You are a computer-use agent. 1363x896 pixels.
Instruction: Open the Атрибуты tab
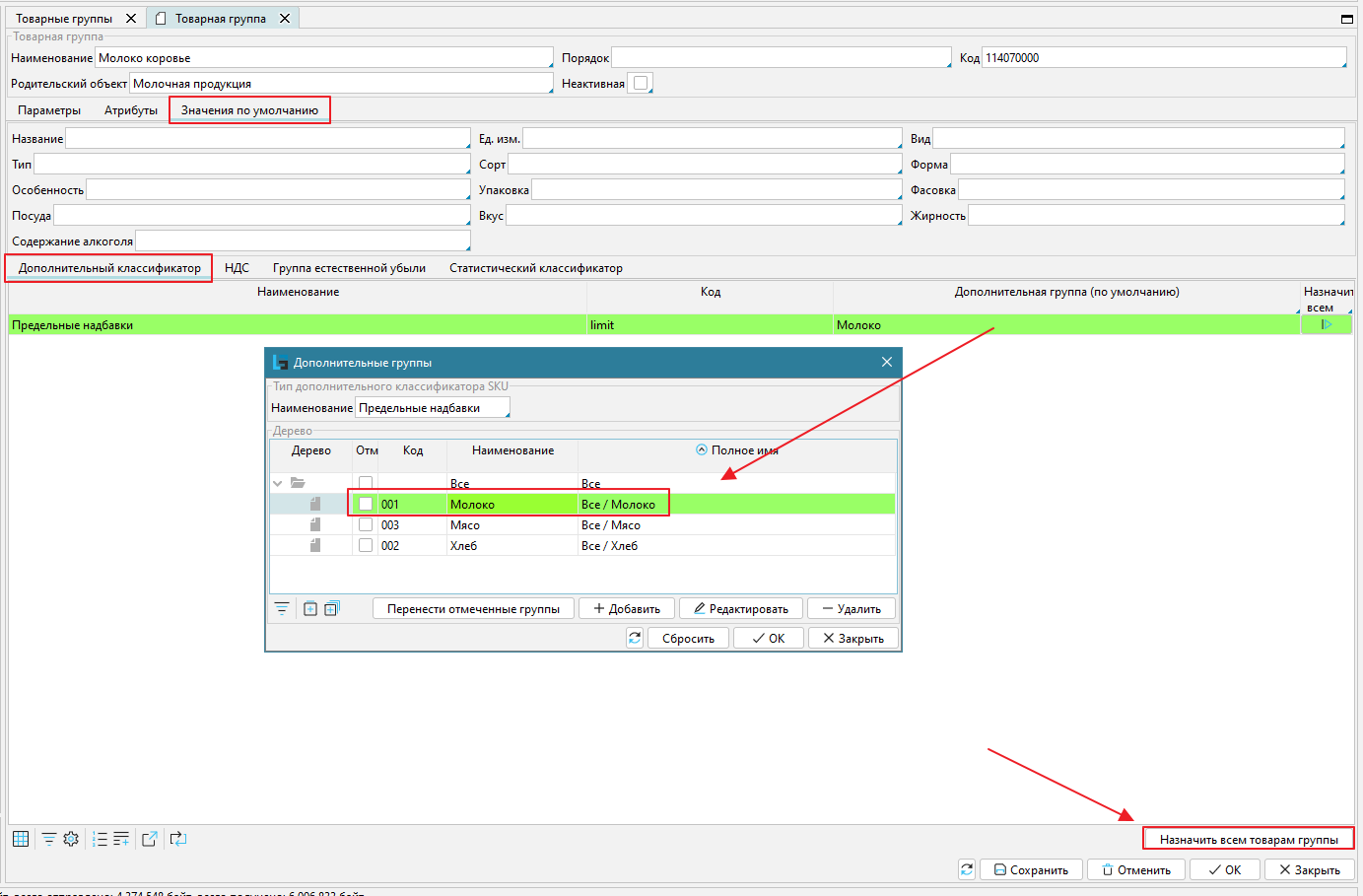click(131, 110)
